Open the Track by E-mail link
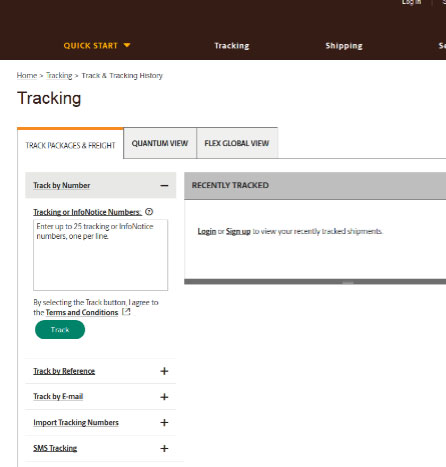The width and height of the screenshot is (446, 467). [58, 396]
